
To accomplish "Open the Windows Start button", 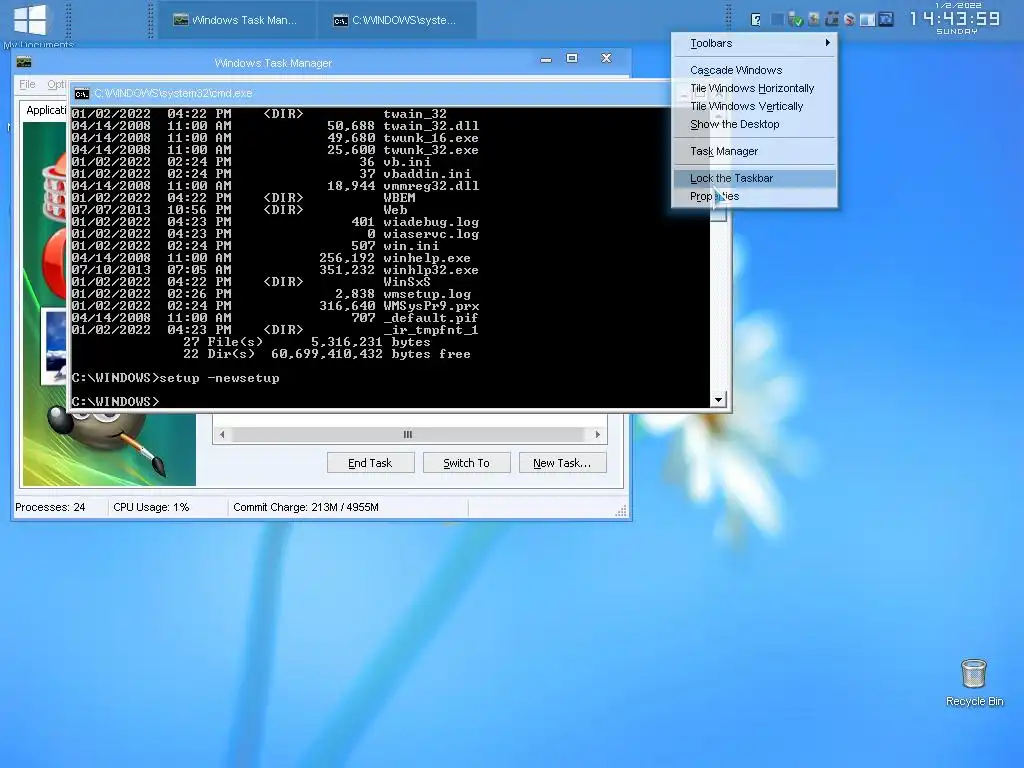I will 30,20.
